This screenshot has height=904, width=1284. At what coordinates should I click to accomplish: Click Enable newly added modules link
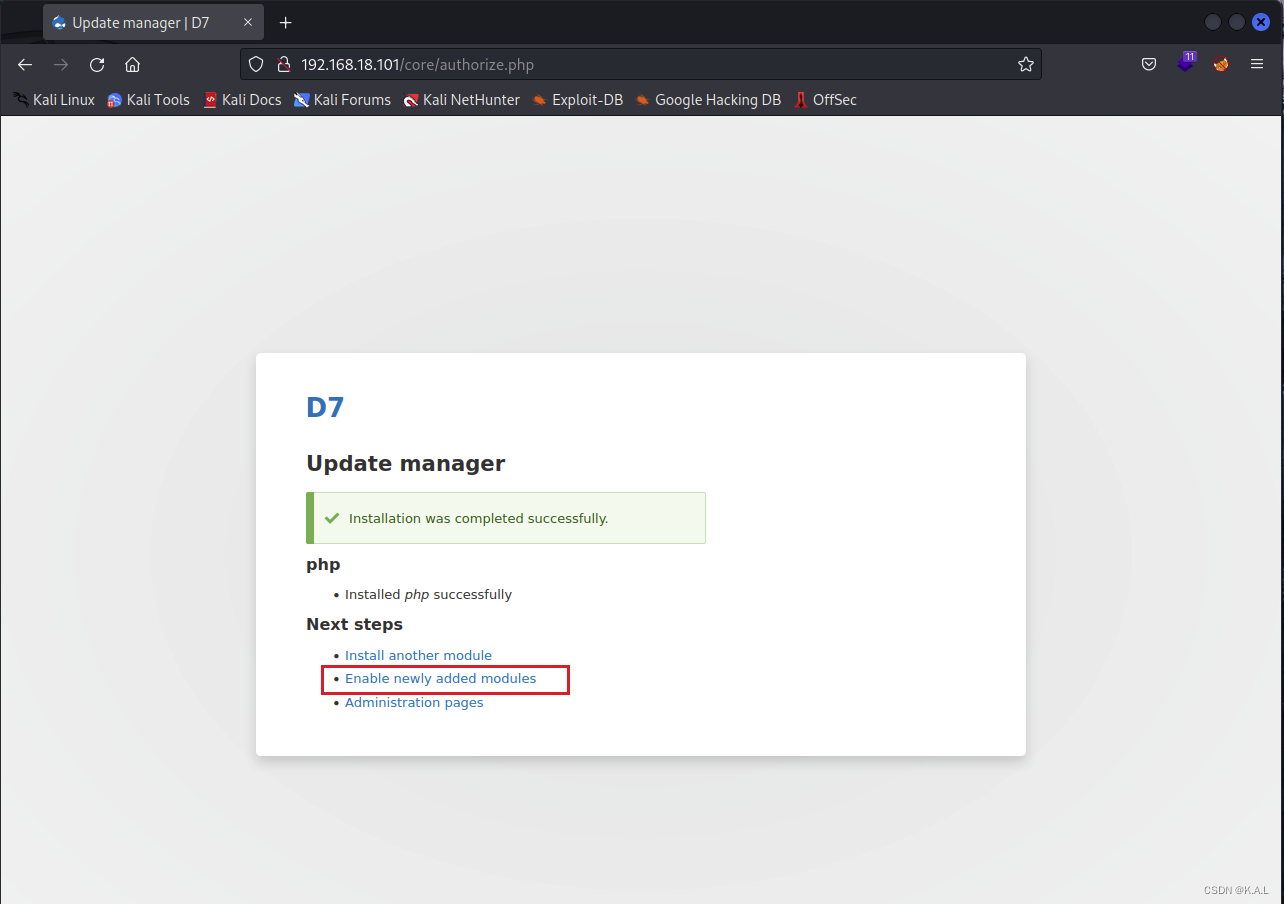[x=440, y=678]
